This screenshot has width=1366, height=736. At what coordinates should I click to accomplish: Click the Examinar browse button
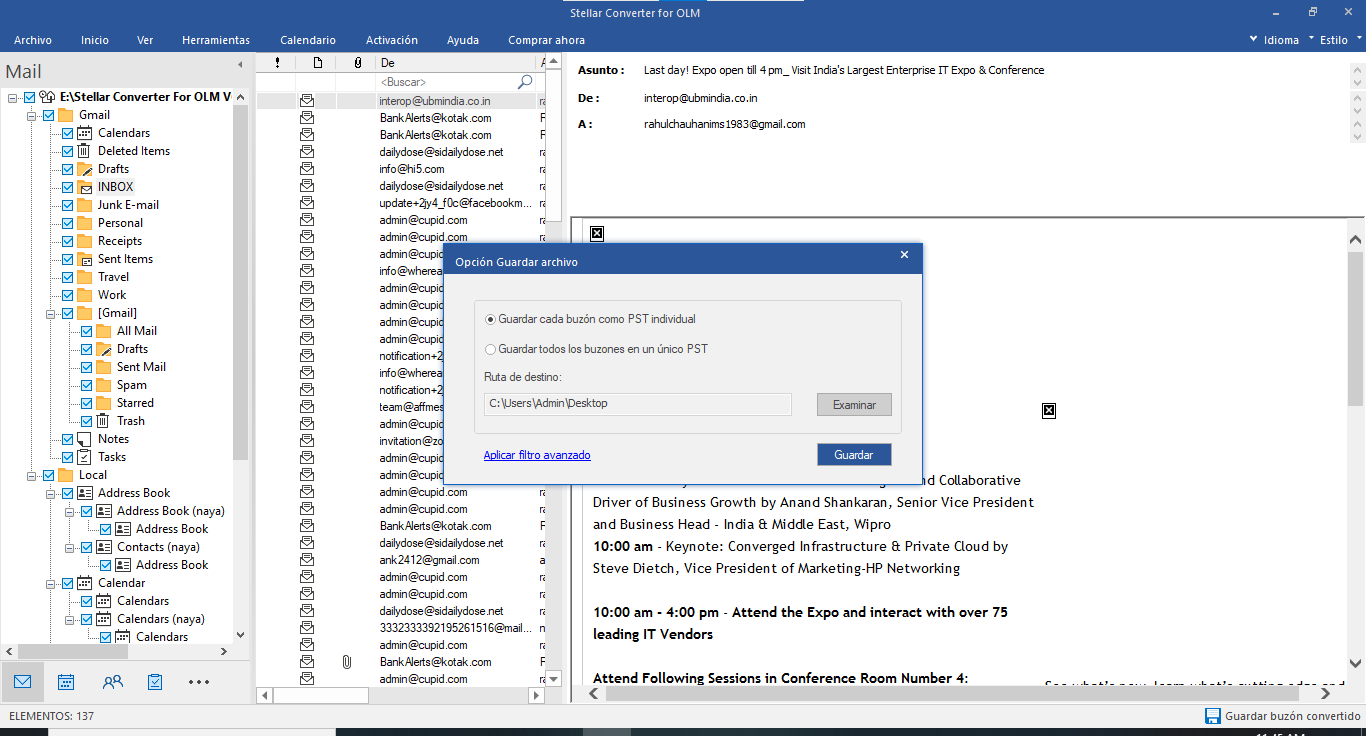[854, 405]
